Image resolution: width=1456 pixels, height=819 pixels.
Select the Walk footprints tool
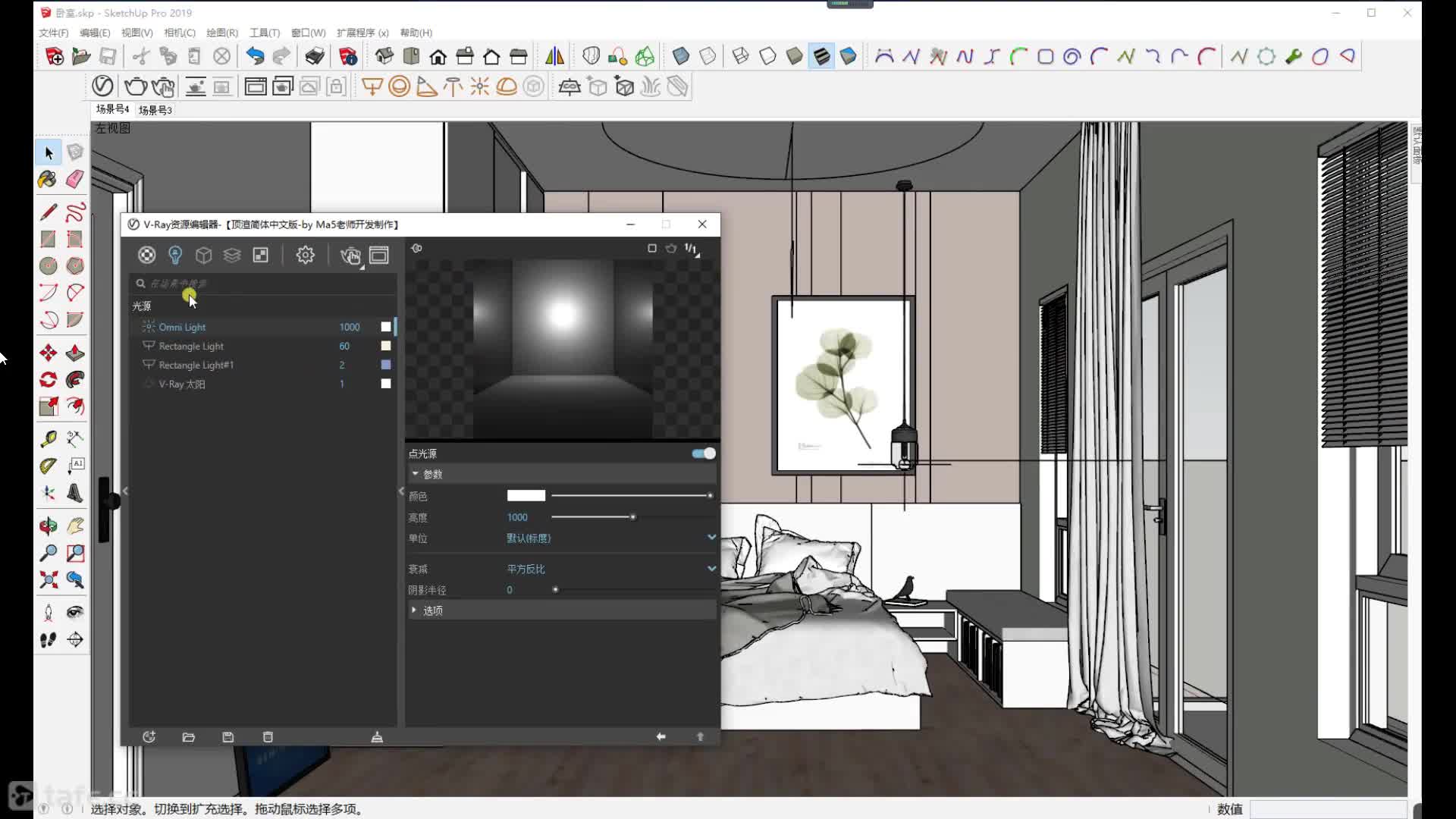tap(48, 640)
